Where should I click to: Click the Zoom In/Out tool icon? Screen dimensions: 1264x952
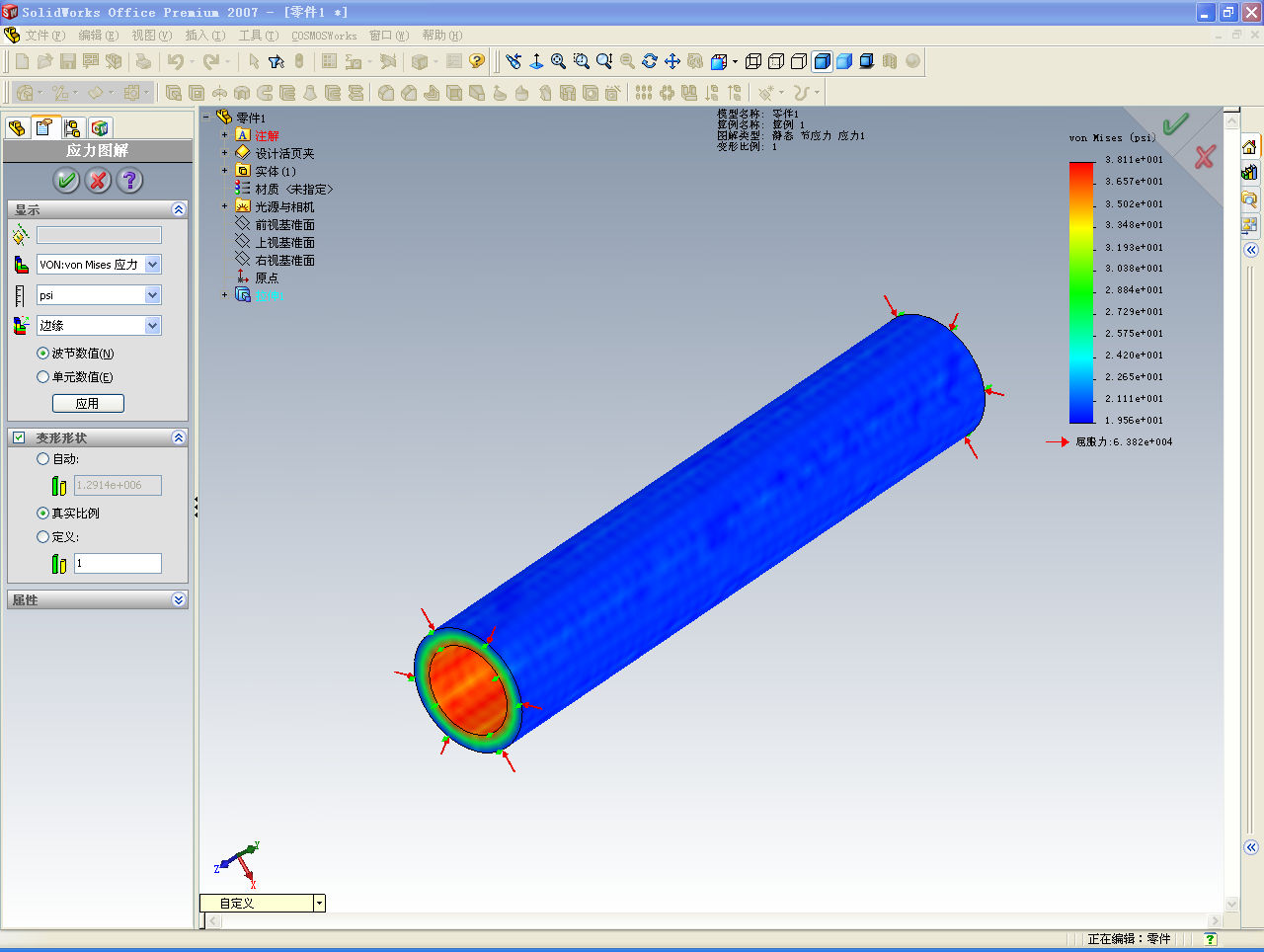coord(604,61)
